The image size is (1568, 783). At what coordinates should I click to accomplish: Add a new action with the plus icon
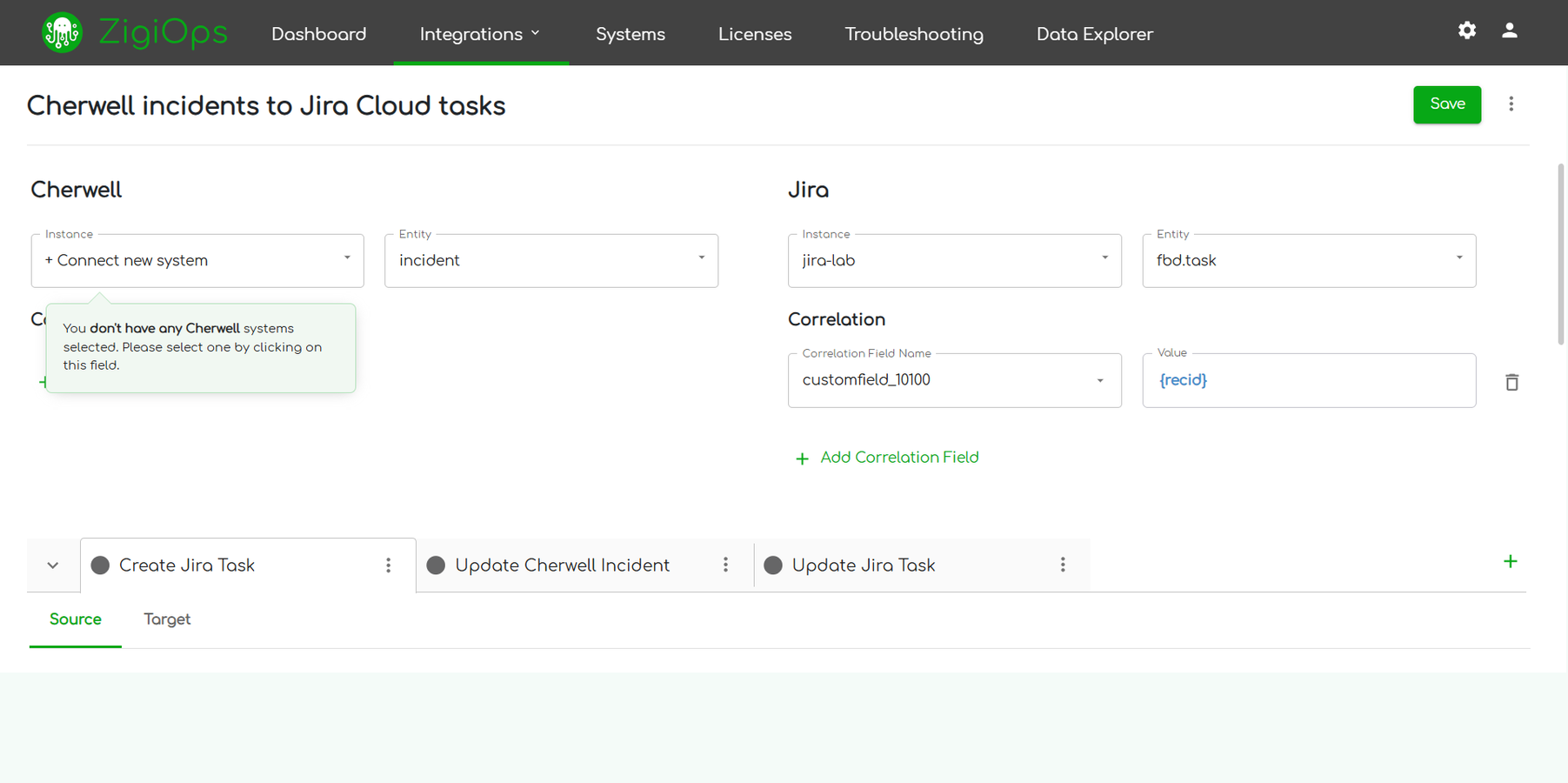1511,562
